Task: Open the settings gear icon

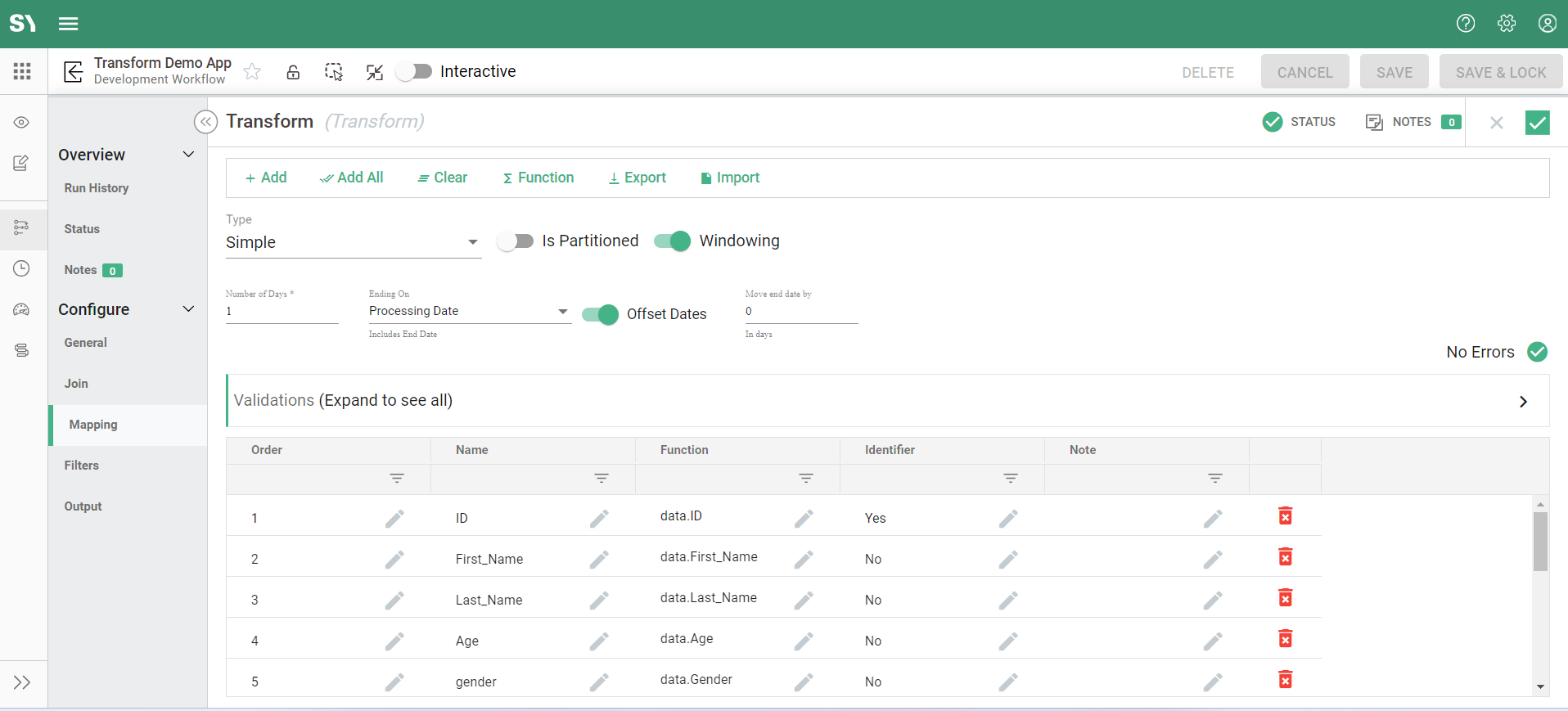Action: tap(1506, 24)
